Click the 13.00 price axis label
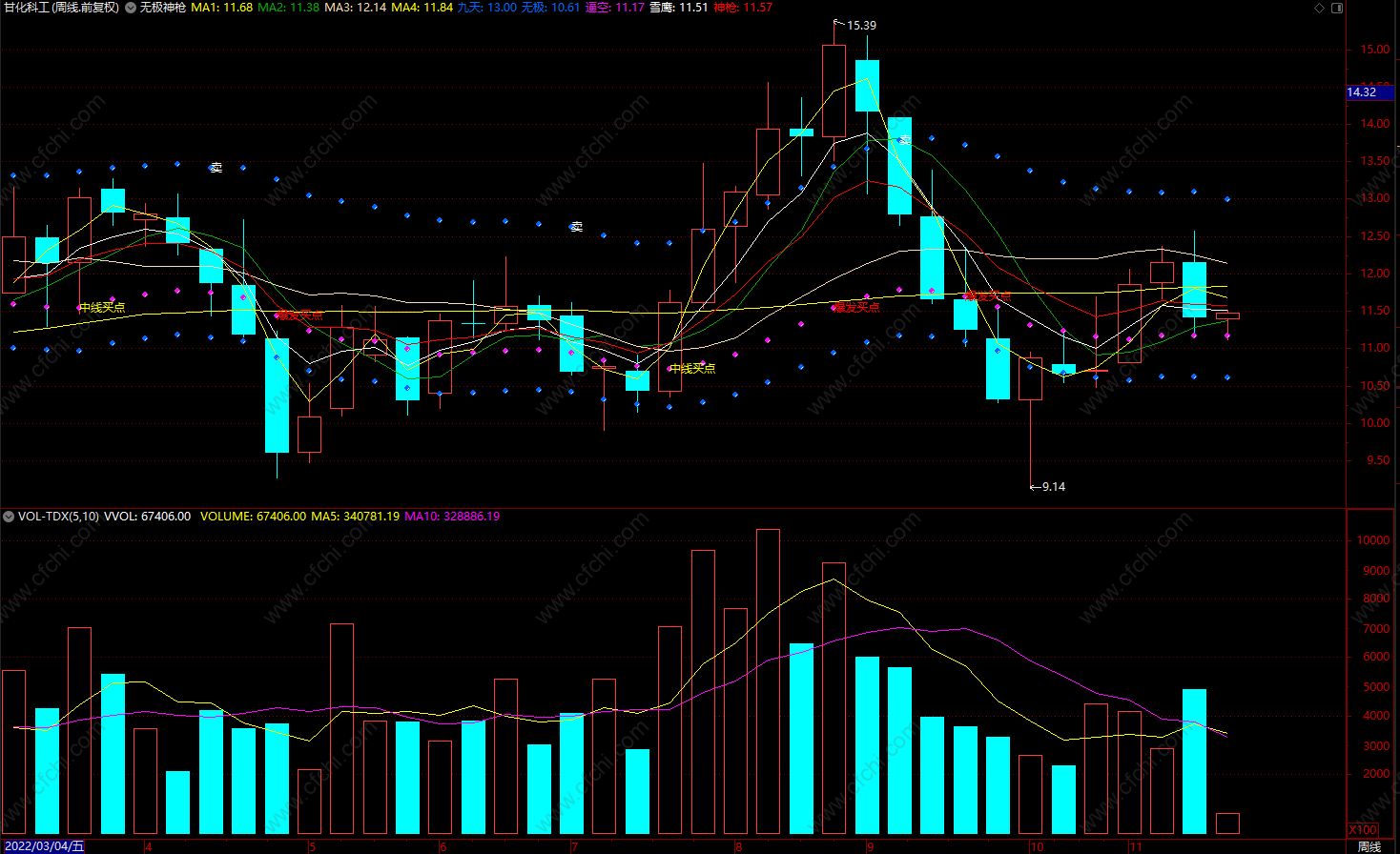The image size is (1400, 854). [1375, 198]
